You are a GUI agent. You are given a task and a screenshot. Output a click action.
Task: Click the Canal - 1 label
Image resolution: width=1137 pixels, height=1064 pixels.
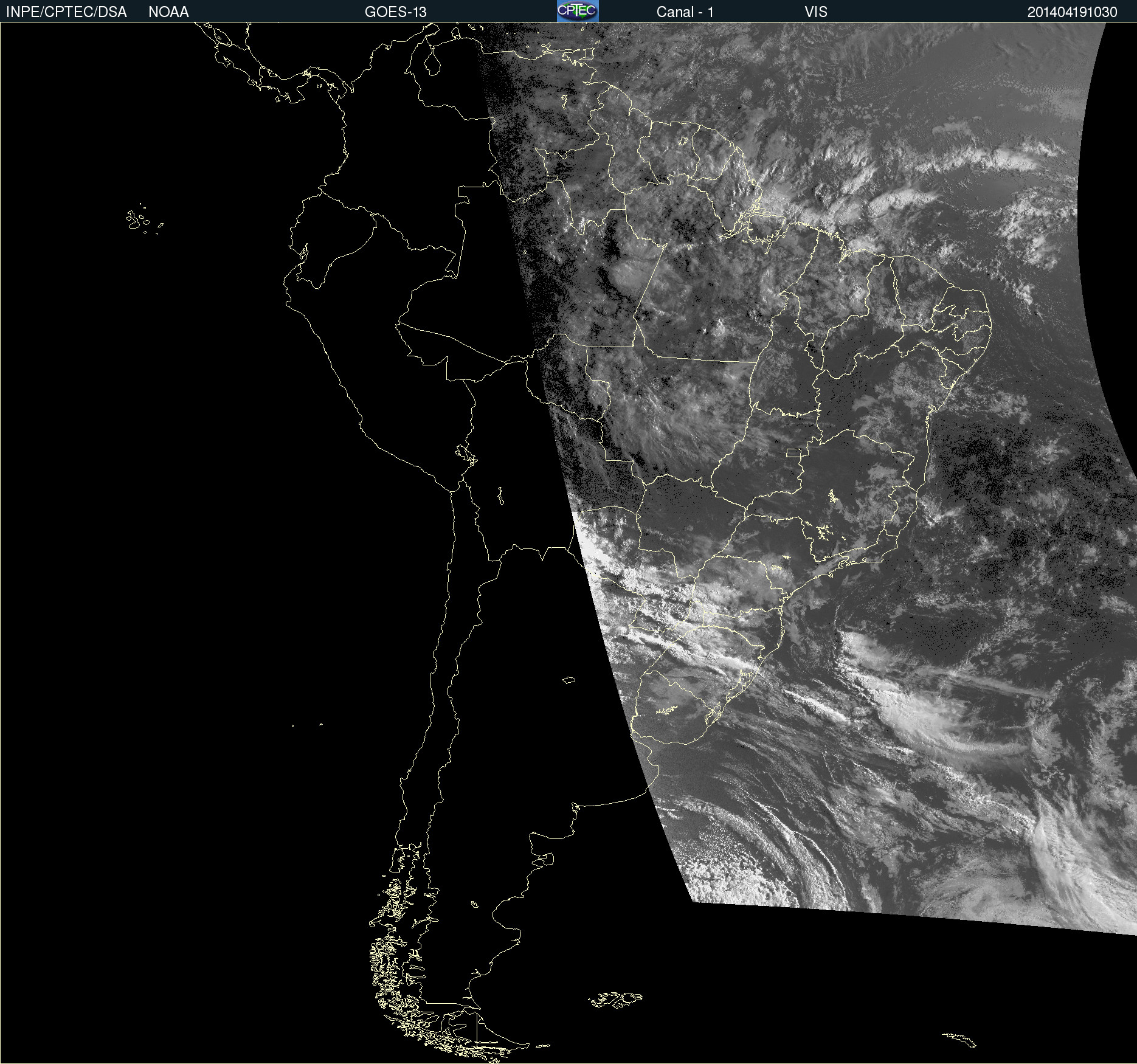(685, 12)
